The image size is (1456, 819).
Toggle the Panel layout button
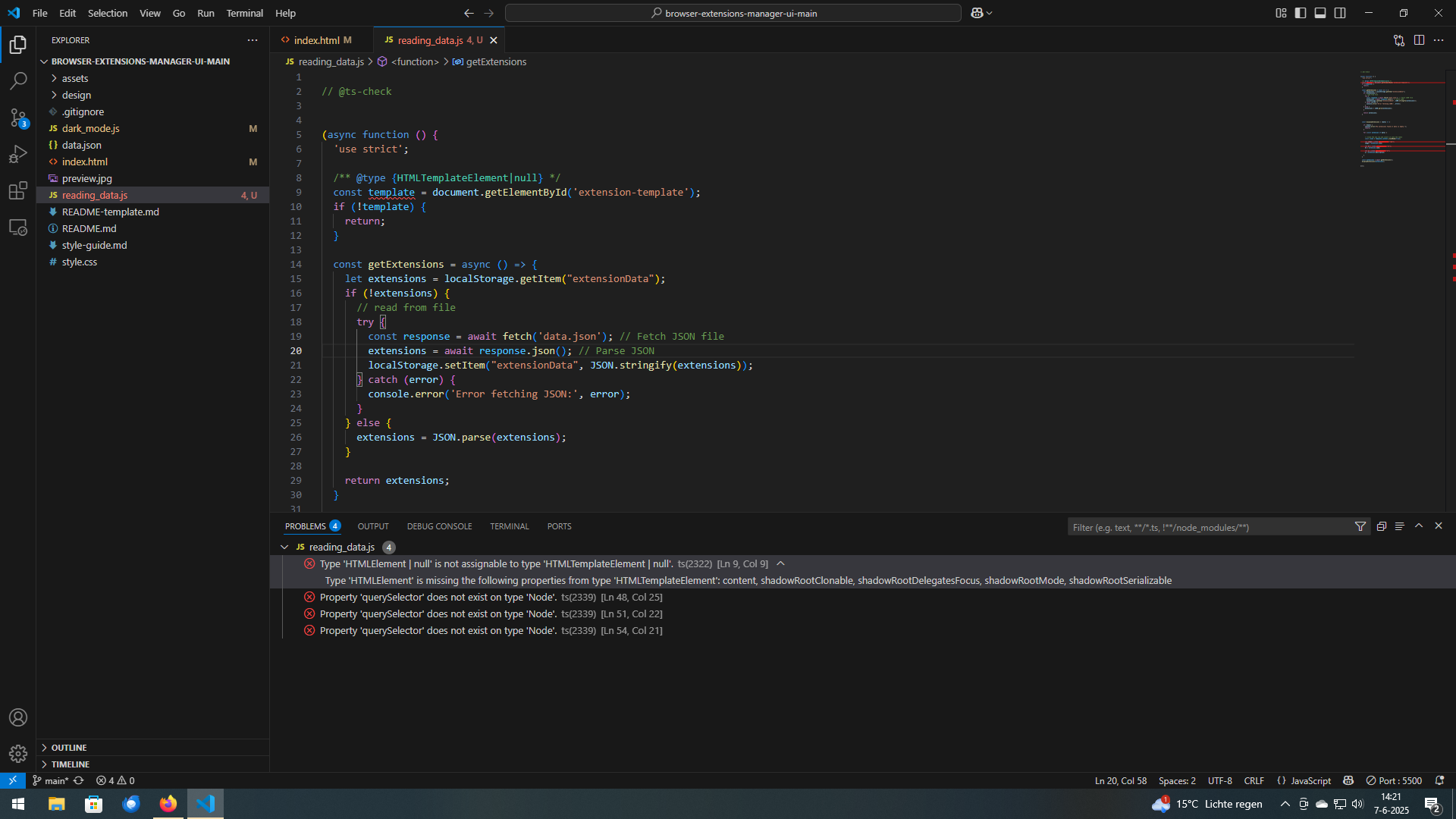[x=1320, y=13]
